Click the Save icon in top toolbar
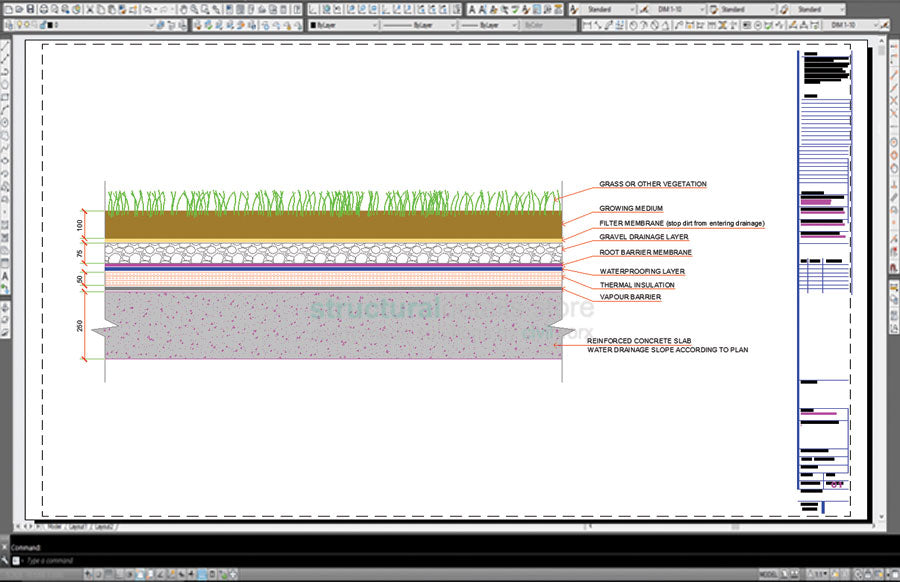The width and height of the screenshot is (900, 582). [31, 9]
